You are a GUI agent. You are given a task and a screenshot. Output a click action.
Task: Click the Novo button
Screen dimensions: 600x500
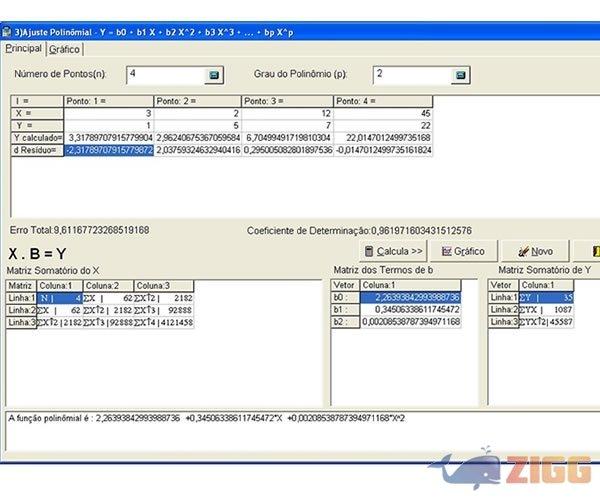[x=536, y=251]
